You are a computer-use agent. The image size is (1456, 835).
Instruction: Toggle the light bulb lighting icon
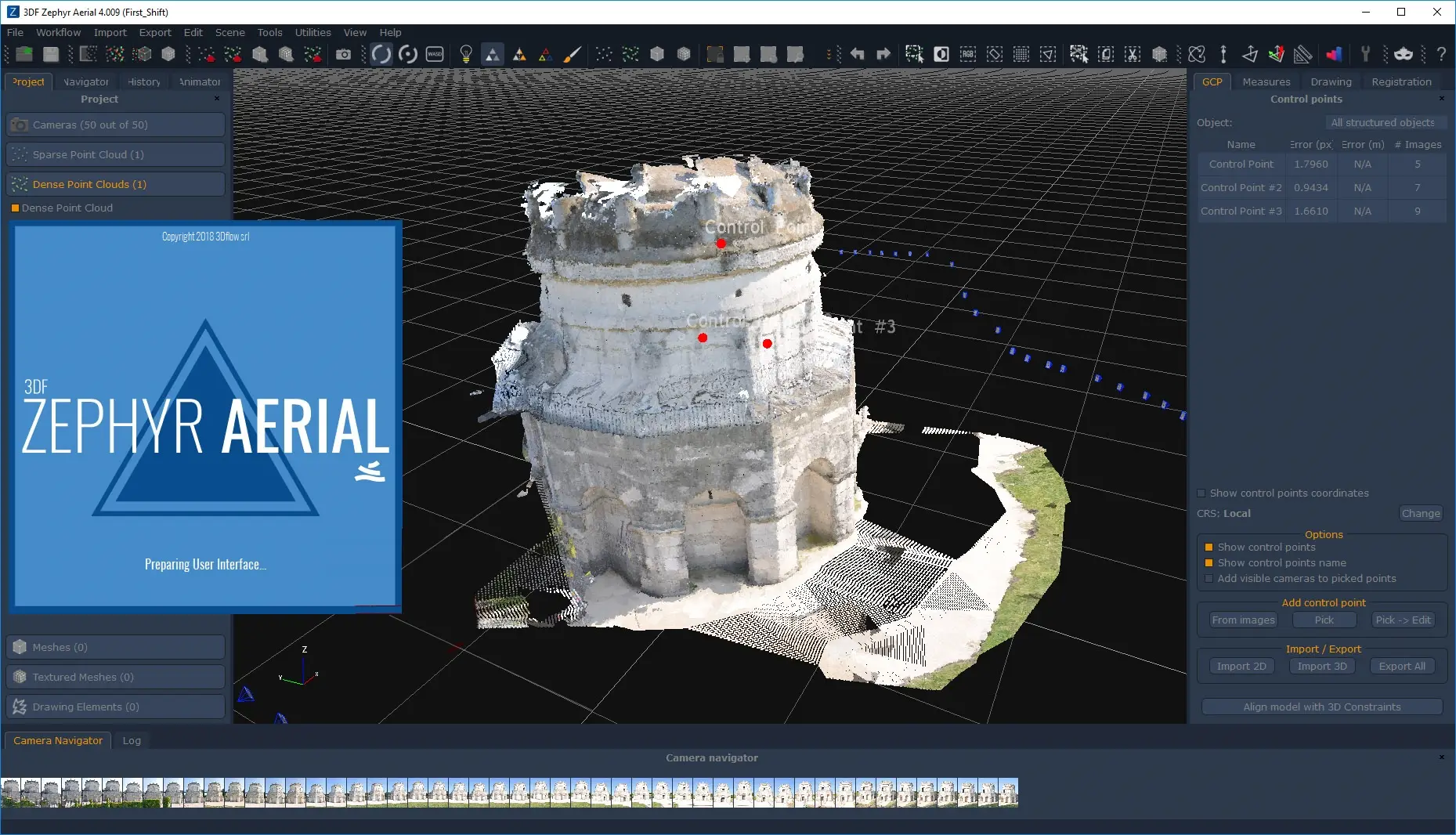tap(466, 54)
